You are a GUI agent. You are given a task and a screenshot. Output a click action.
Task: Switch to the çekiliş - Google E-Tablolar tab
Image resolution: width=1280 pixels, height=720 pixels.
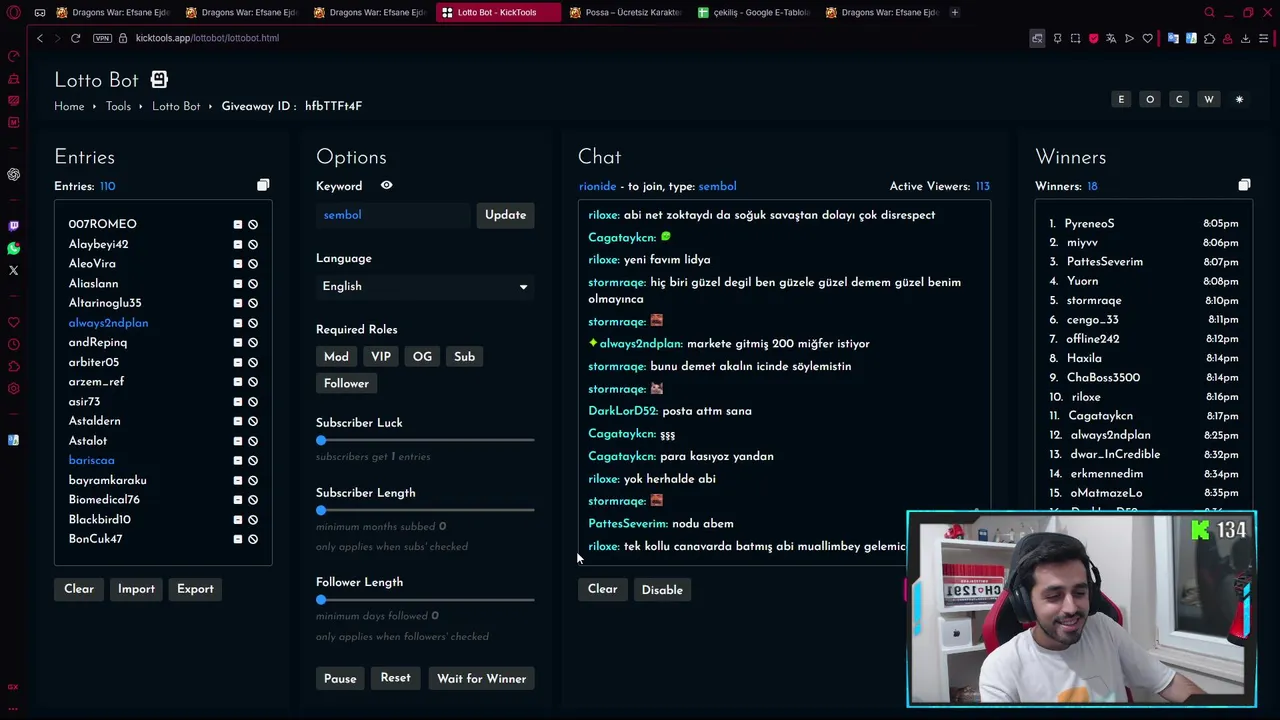coord(753,12)
